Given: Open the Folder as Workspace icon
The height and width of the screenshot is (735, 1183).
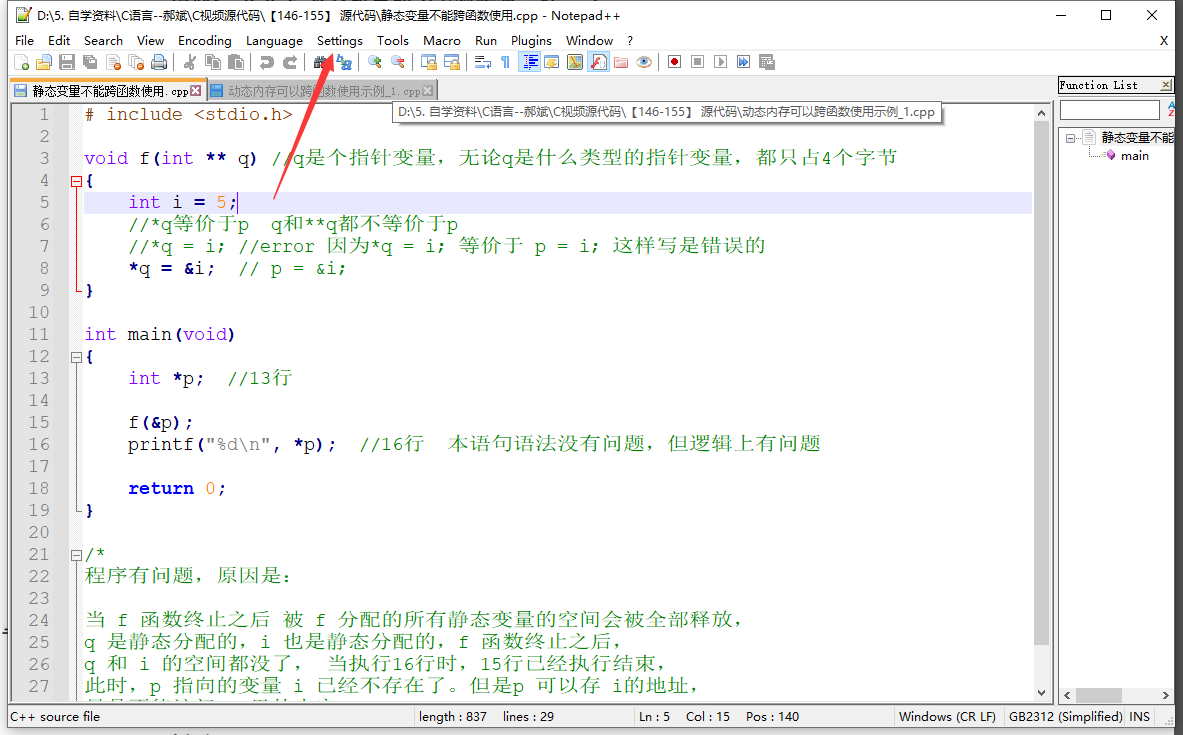Looking at the screenshot, I should point(621,62).
